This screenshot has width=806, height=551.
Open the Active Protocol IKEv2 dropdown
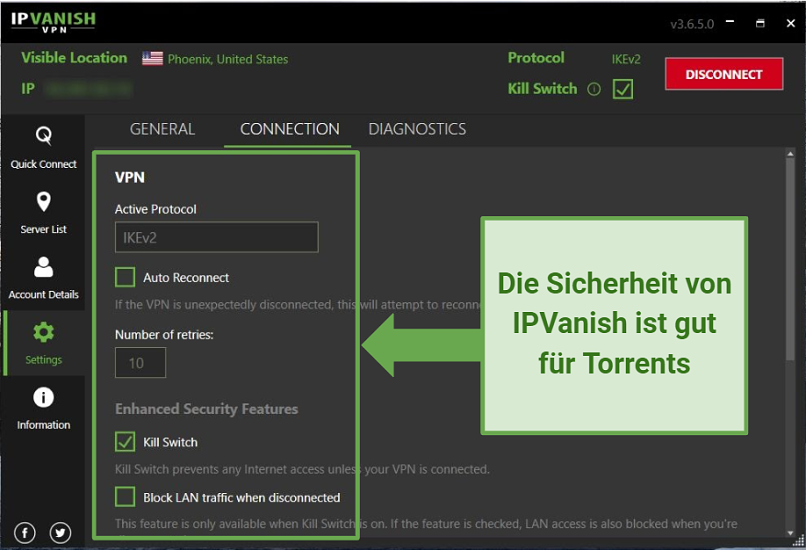216,237
